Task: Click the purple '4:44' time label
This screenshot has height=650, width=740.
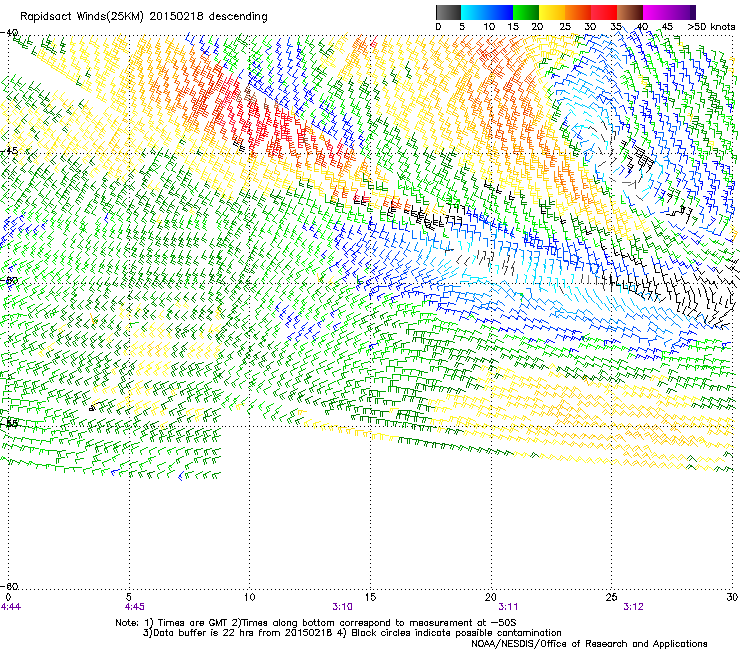Action: point(10,607)
